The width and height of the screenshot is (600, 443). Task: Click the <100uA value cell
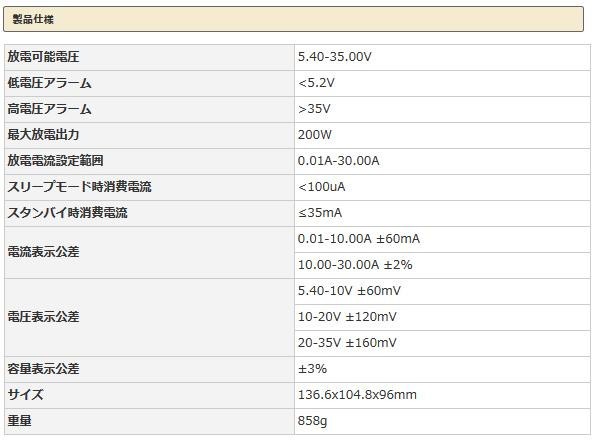tap(321, 187)
